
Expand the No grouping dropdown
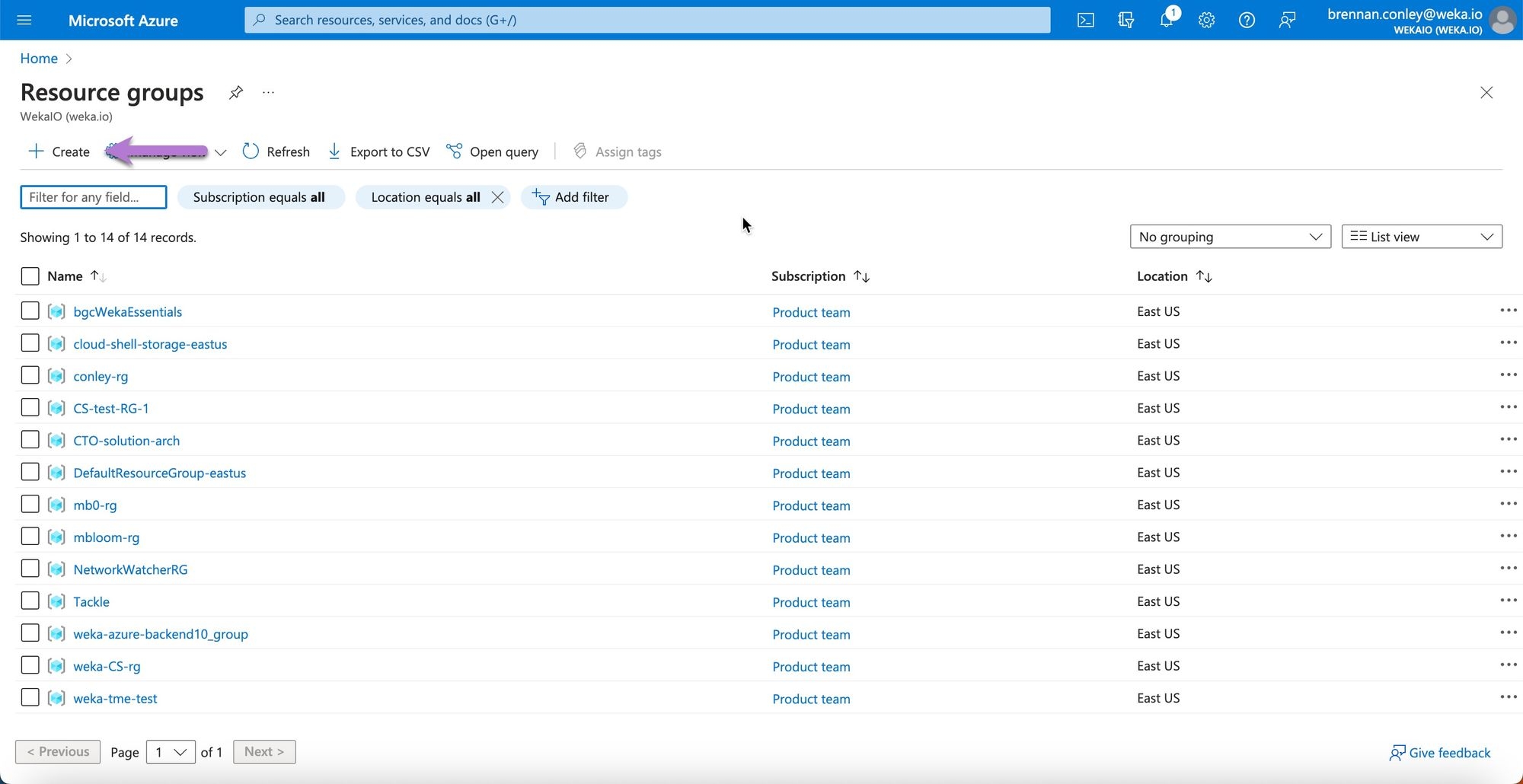[x=1230, y=237]
